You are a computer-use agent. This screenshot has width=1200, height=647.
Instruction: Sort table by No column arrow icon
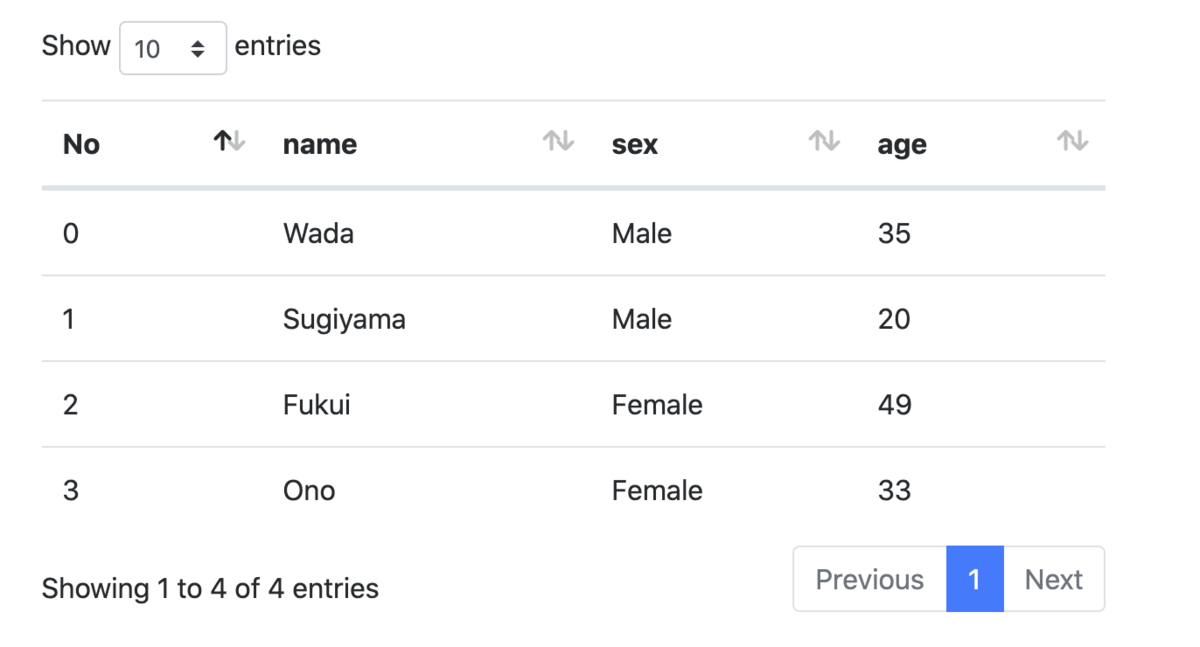229,142
